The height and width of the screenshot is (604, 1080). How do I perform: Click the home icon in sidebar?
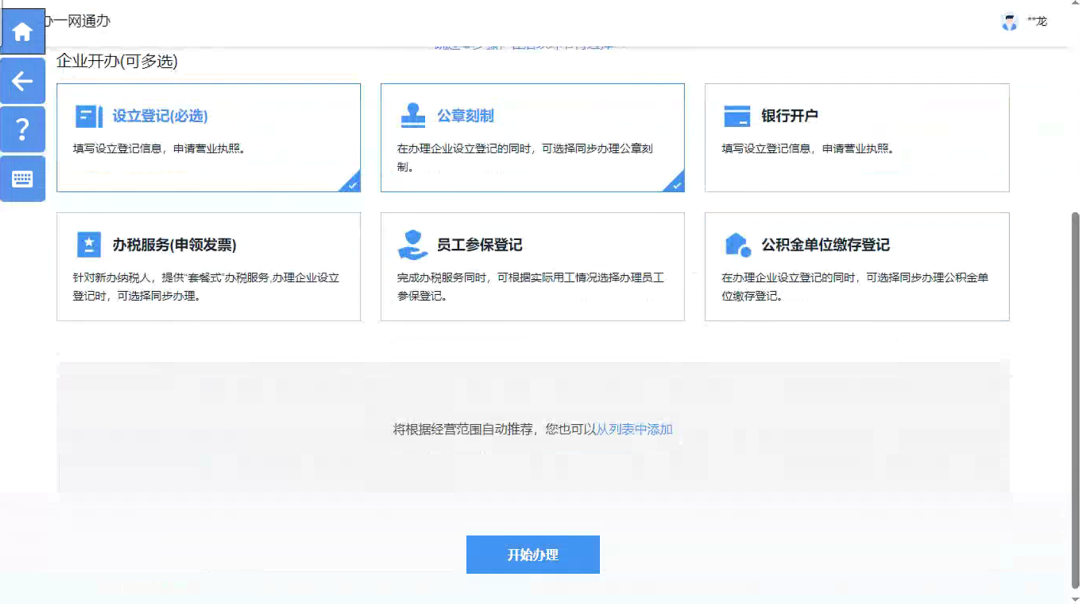pyautogui.click(x=22, y=30)
